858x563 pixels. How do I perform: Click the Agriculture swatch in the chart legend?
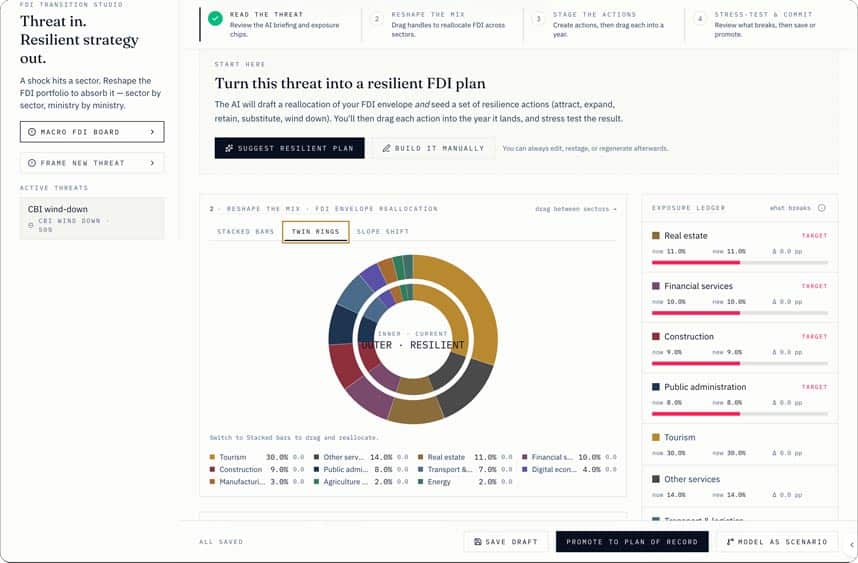pyautogui.click(x=316, y=482)
